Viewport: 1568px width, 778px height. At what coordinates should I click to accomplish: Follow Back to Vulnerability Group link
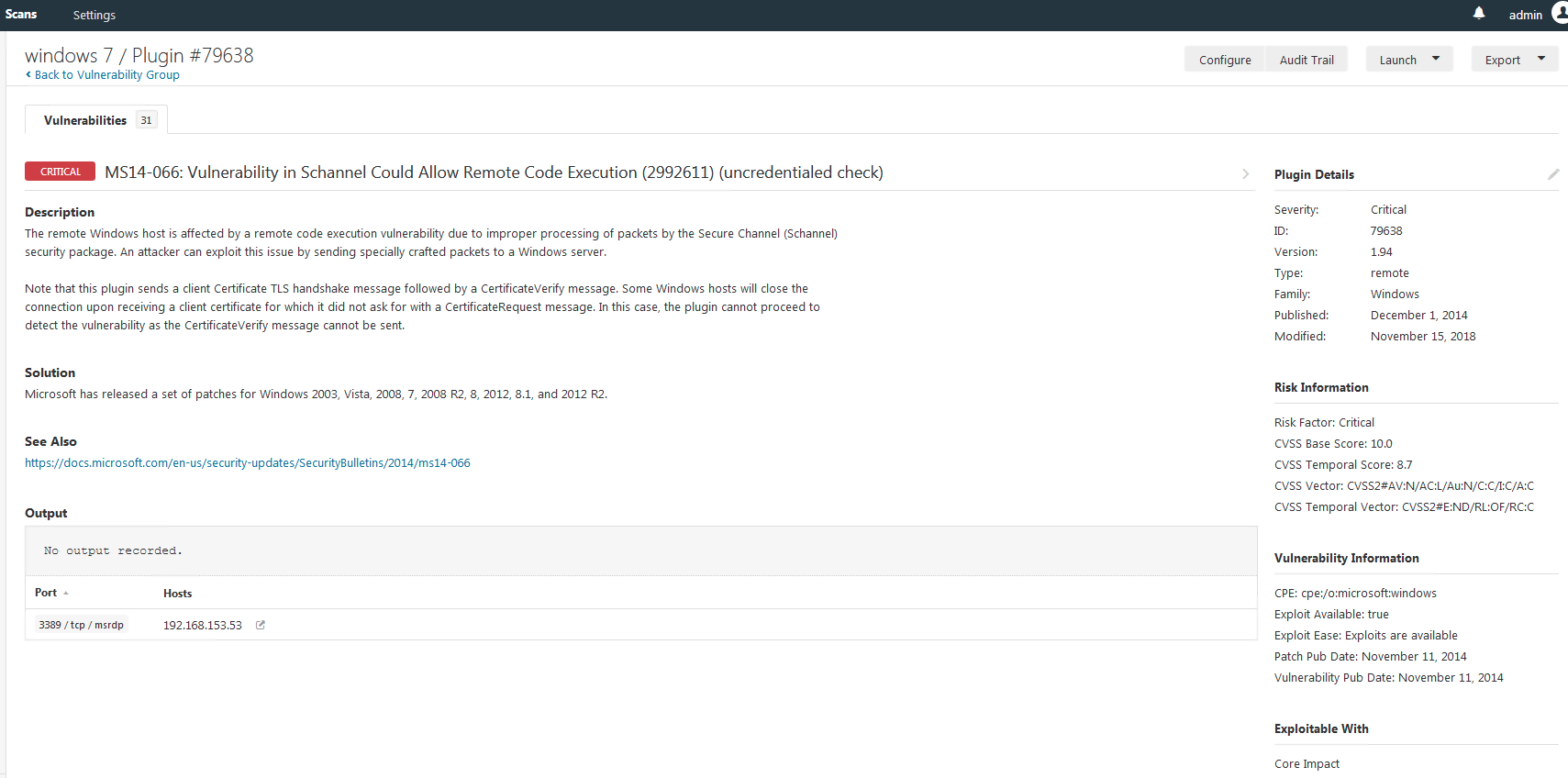(x=106, y=75)
